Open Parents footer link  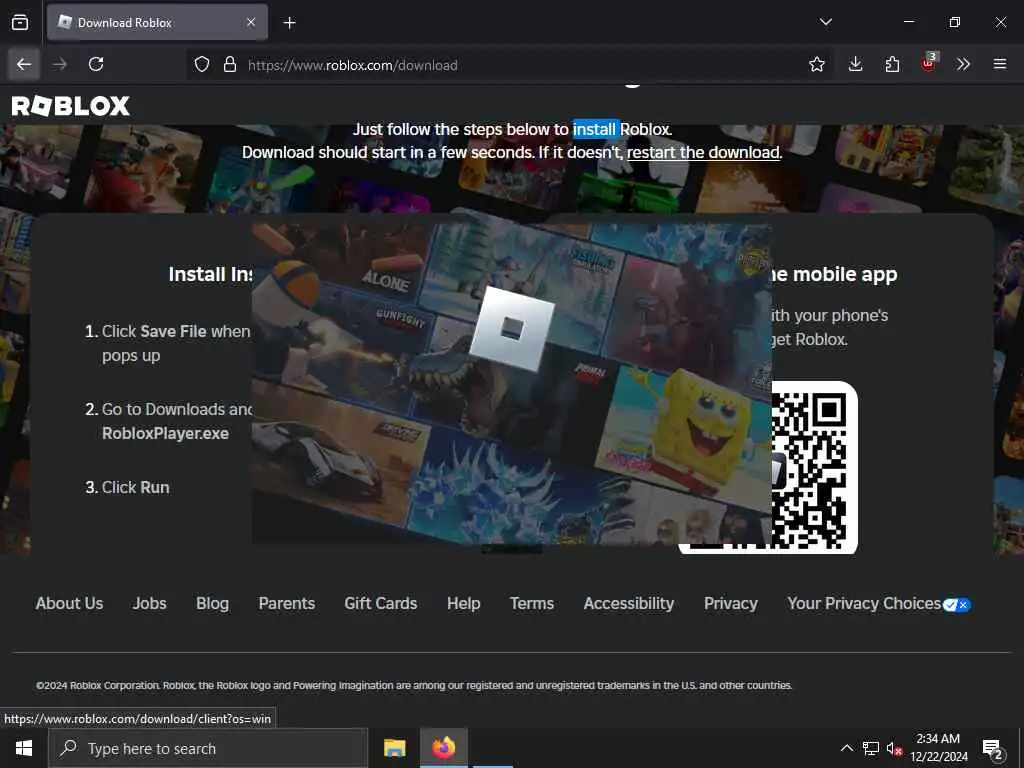coord(287,603)
